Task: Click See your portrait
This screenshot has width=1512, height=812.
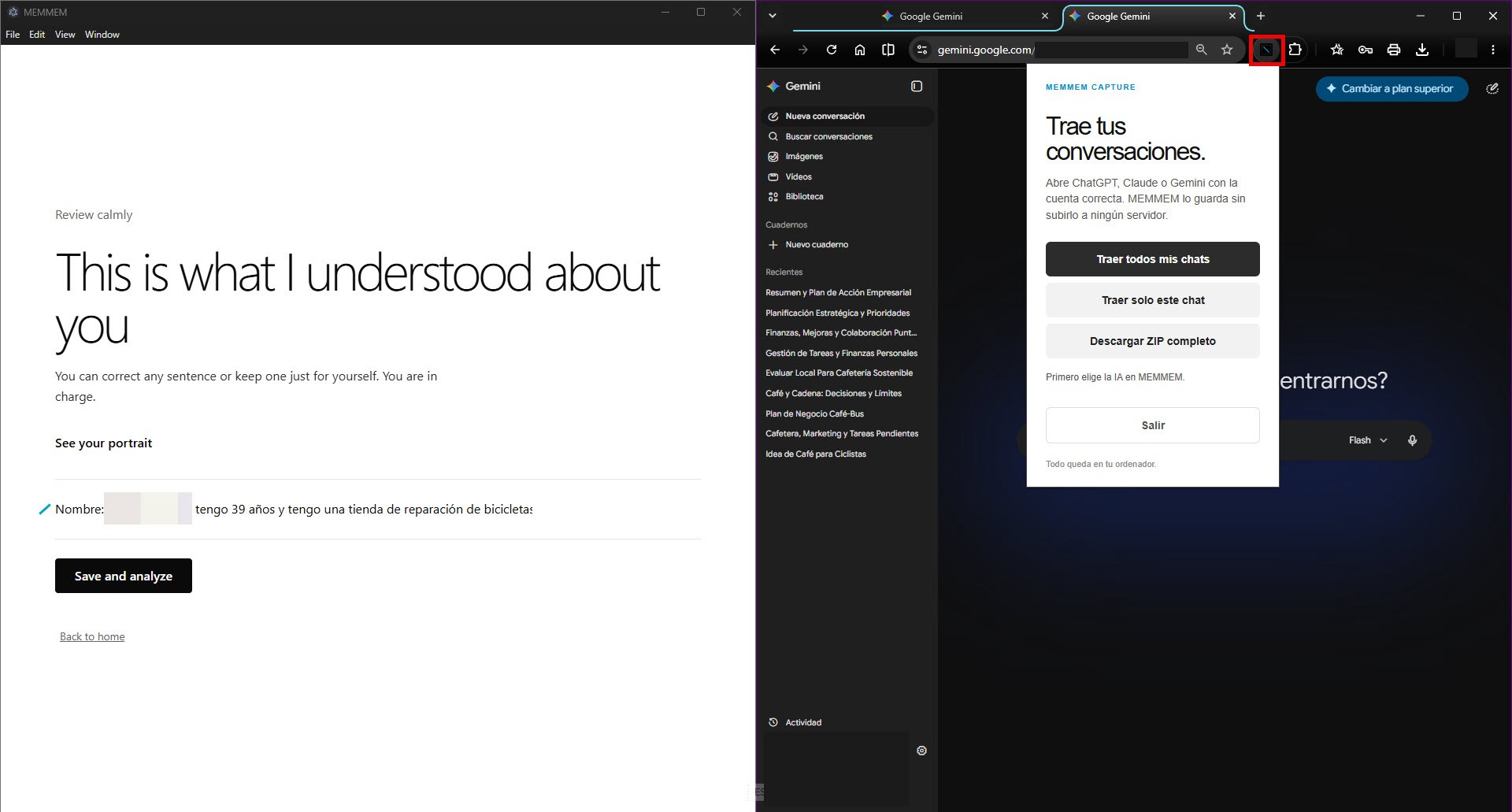Action: coord(104,443)
